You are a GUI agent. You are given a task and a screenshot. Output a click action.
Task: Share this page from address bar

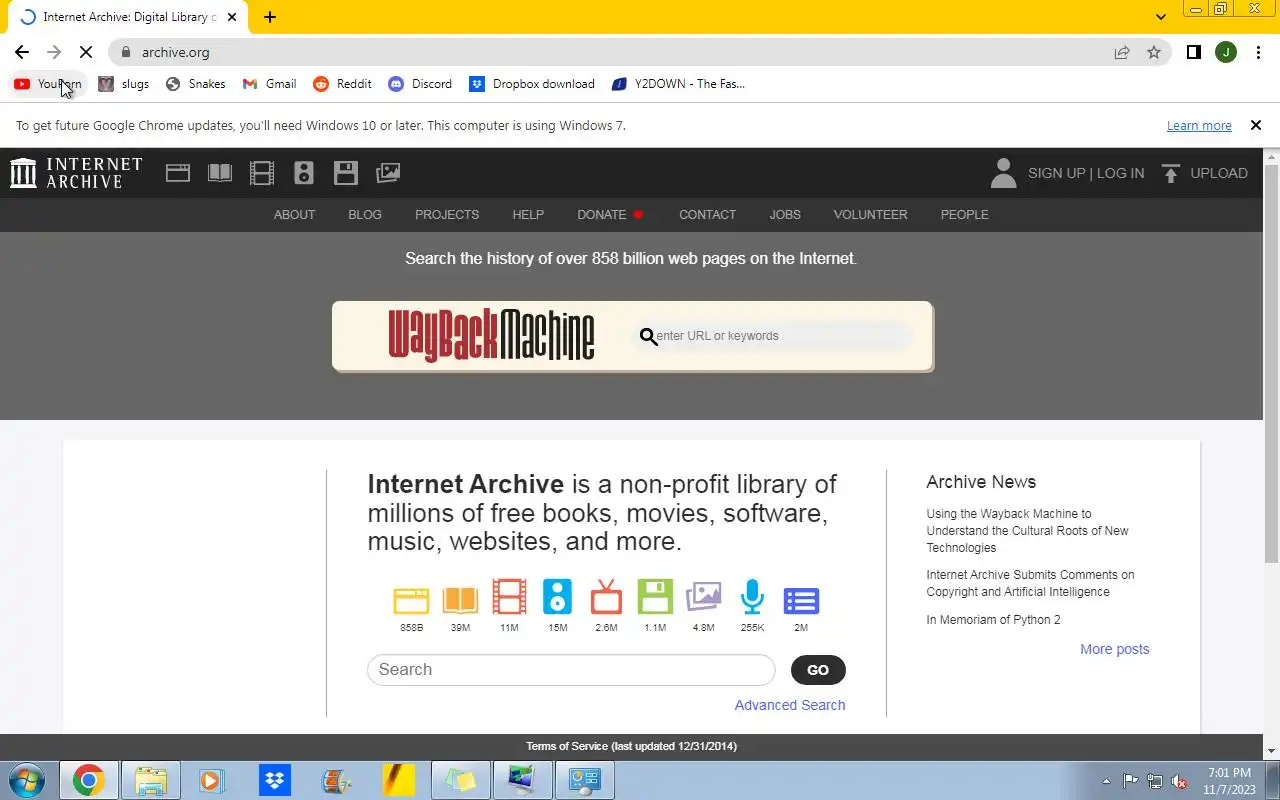pyautogui.click(x=1122, y=52)
